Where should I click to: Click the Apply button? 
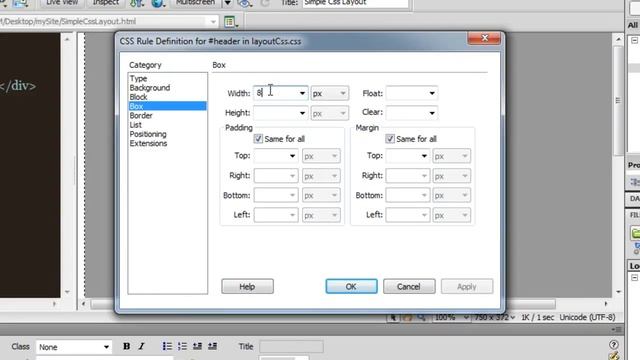point(467,287)
